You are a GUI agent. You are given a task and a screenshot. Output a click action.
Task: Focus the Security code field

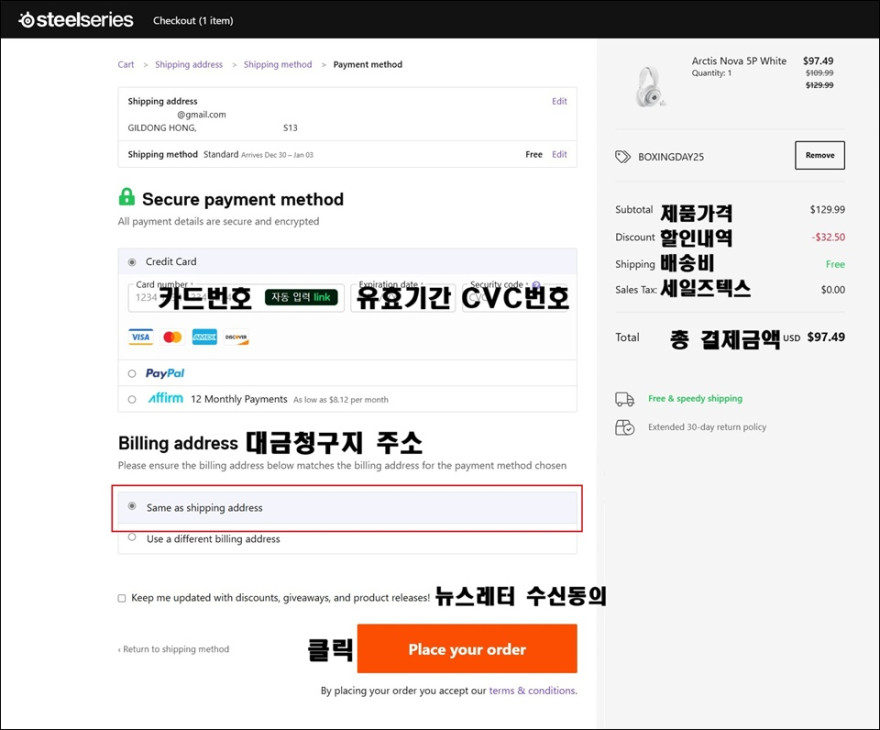[516, 297]
